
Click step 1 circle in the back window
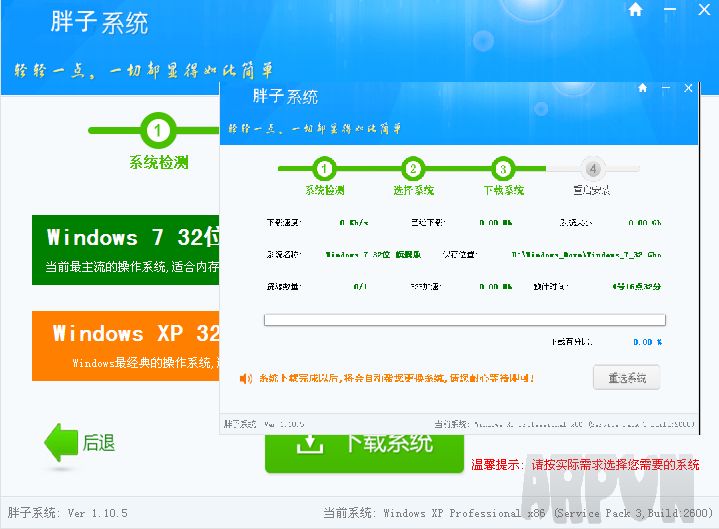[x=158, y=131]
